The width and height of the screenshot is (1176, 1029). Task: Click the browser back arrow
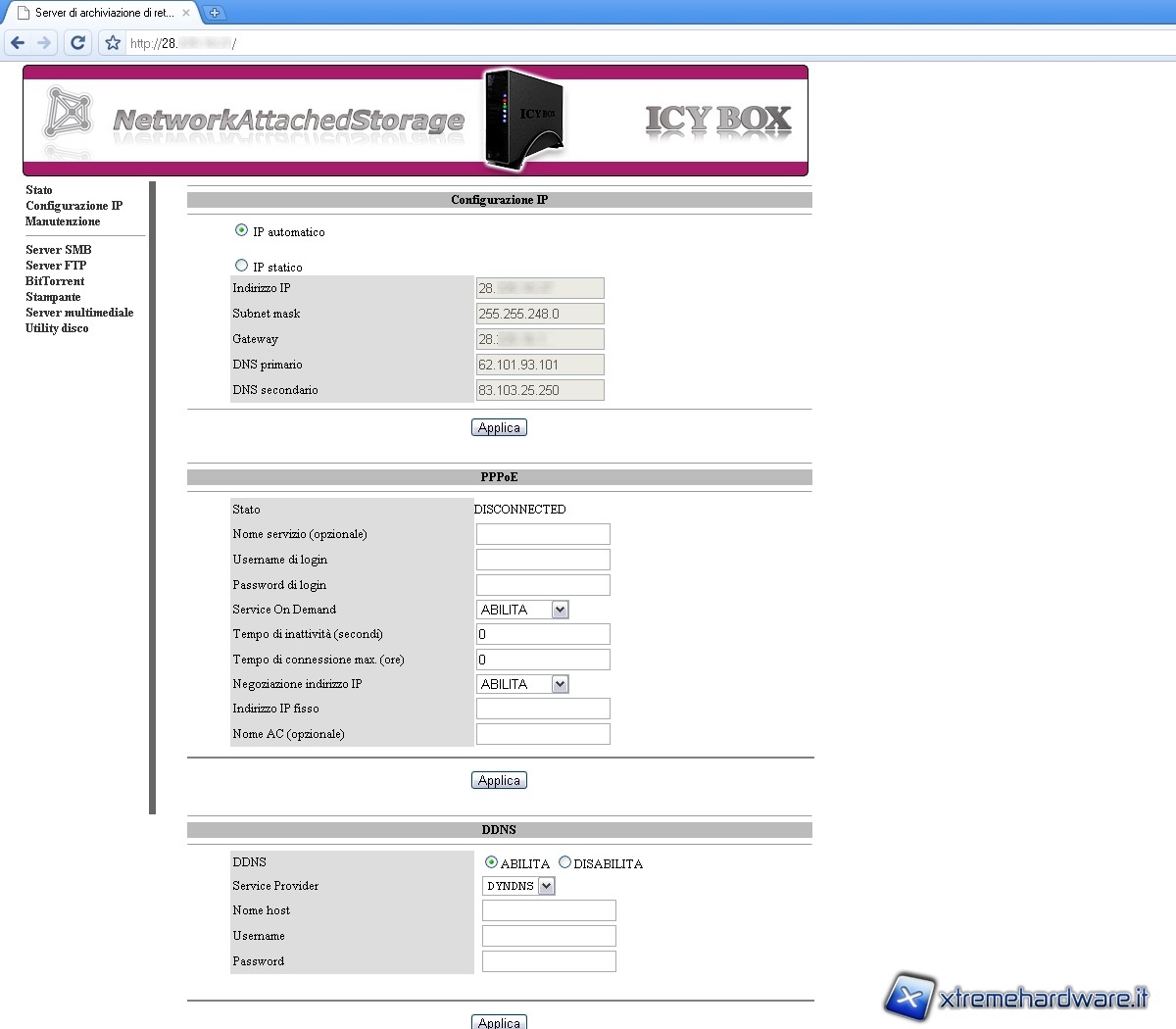[18, 43]
